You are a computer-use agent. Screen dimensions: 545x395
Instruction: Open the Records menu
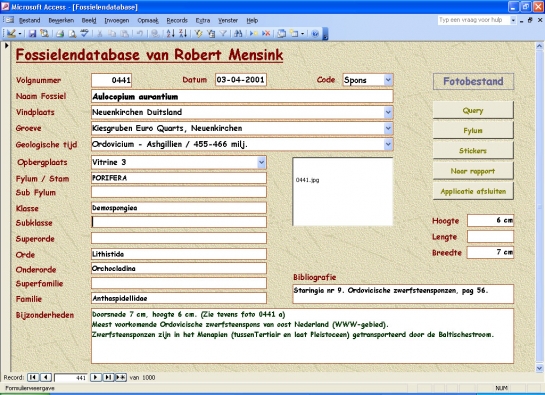pyautogui.click(x=177, y=21)
